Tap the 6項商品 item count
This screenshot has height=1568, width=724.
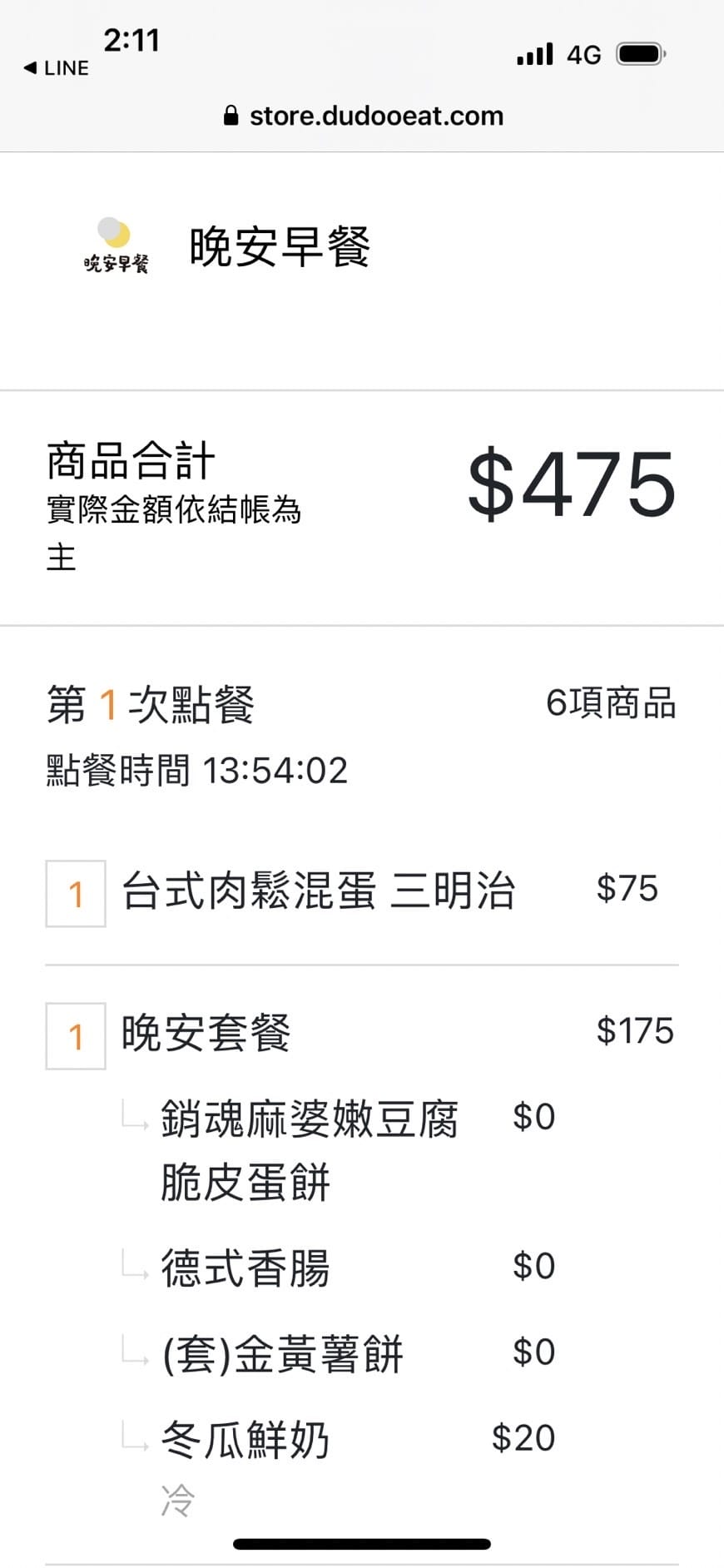[x=610, y=703]
